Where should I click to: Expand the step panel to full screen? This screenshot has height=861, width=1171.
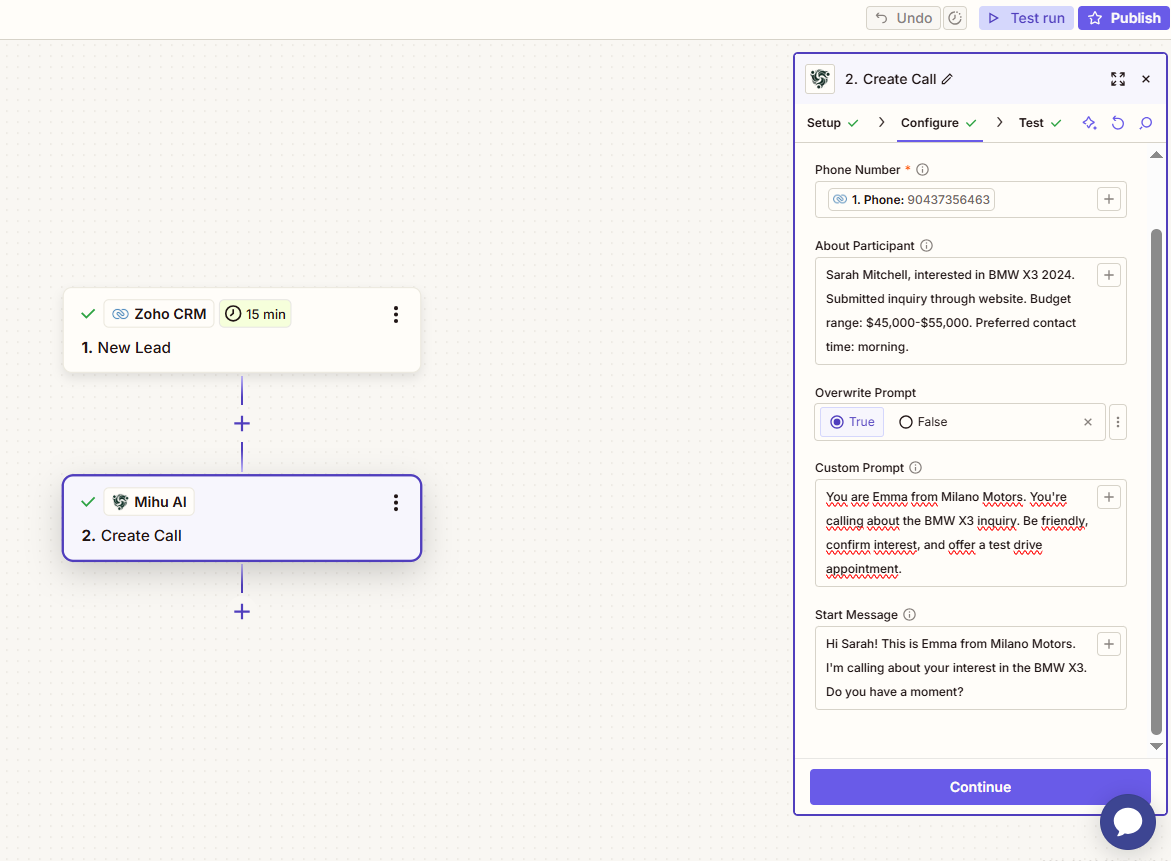pyautogui.click(x=1118, y=79)
